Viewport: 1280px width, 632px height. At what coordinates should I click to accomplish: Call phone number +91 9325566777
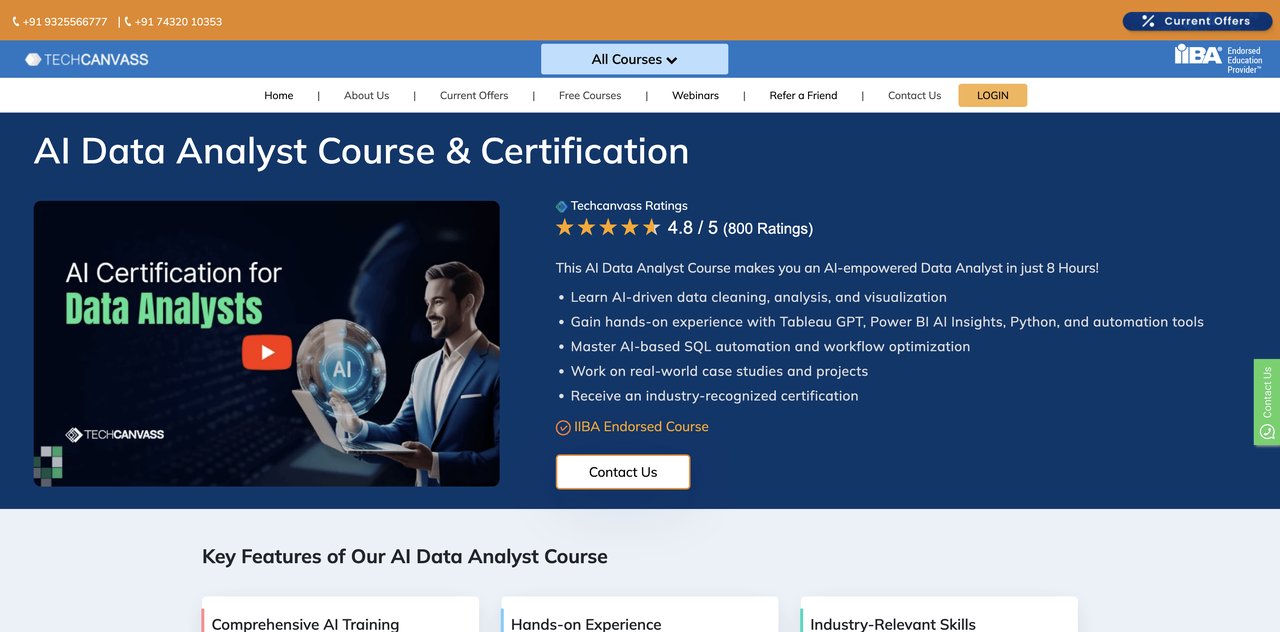coord(65,21)
